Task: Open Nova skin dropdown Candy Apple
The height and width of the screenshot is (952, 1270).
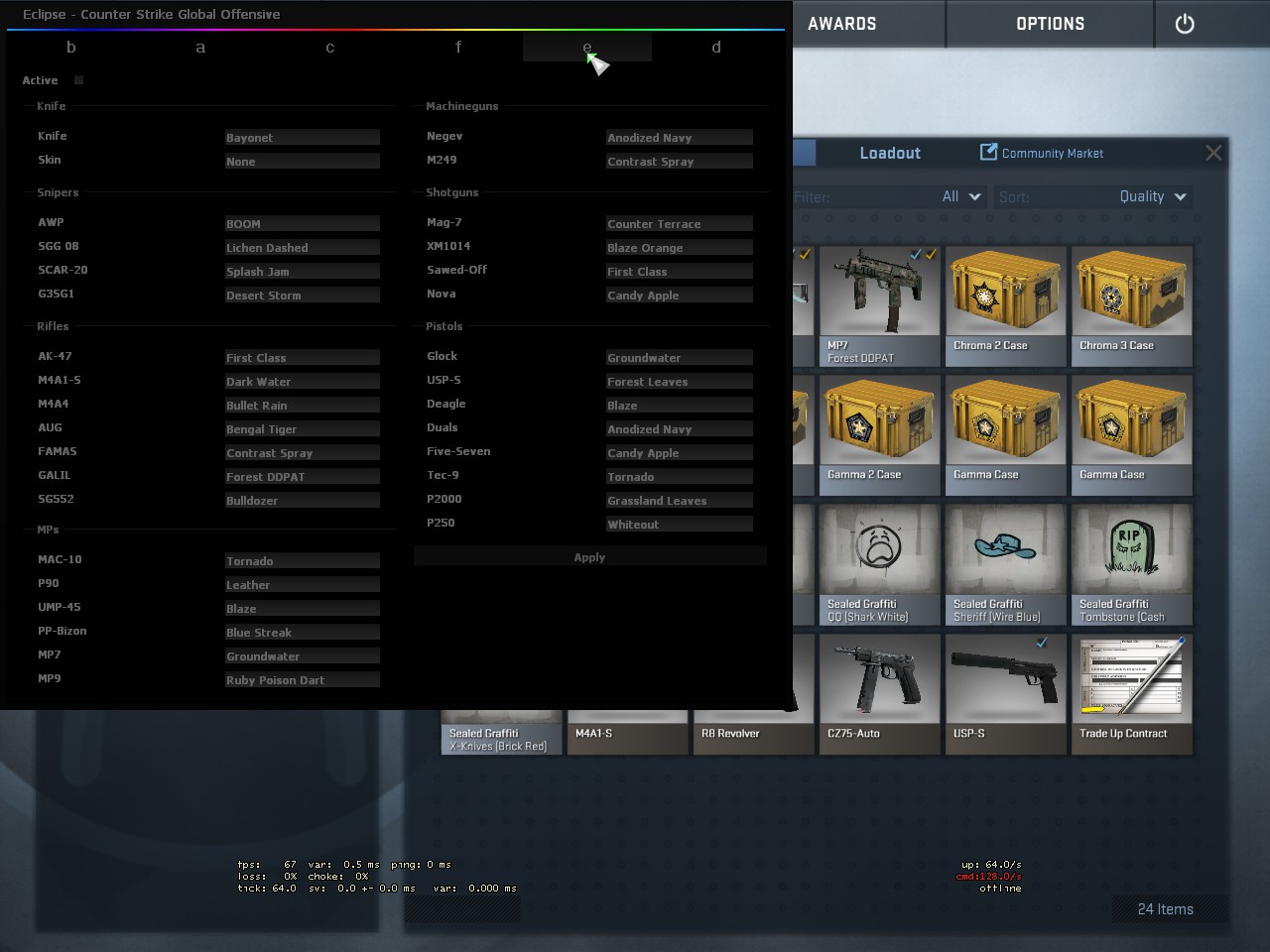Action: 680,295
